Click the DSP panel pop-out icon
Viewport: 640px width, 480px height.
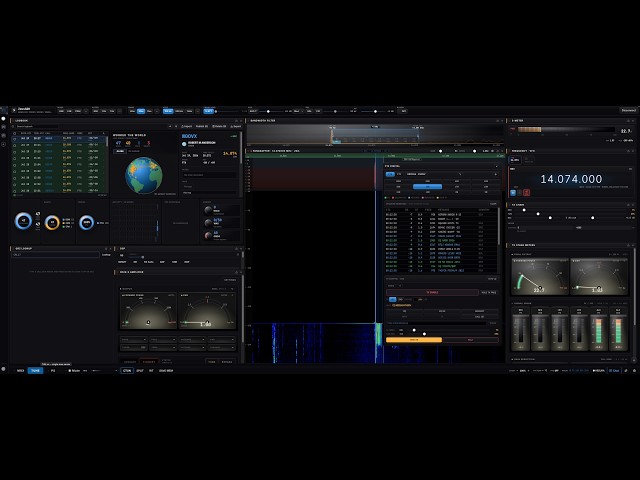236,248
